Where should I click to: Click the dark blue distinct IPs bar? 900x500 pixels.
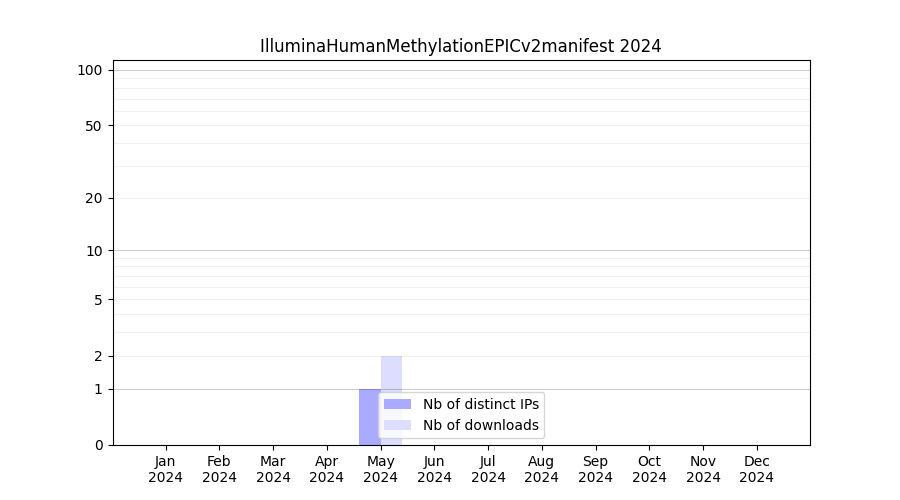(x=369, y=416)
